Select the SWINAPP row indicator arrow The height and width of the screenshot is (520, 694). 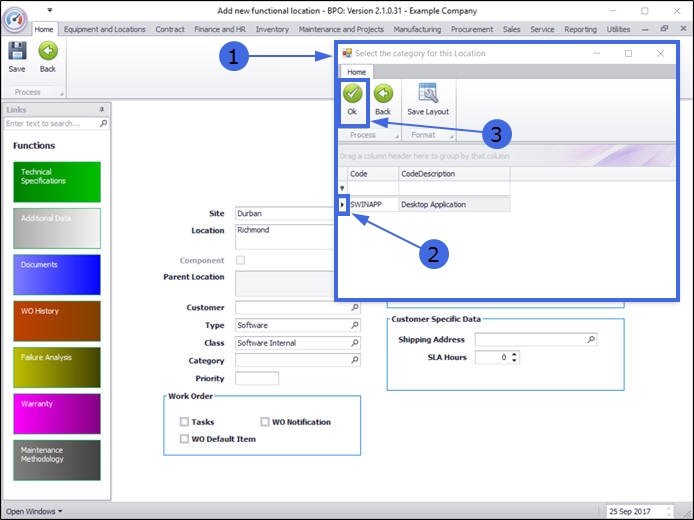tap(343, 205)
